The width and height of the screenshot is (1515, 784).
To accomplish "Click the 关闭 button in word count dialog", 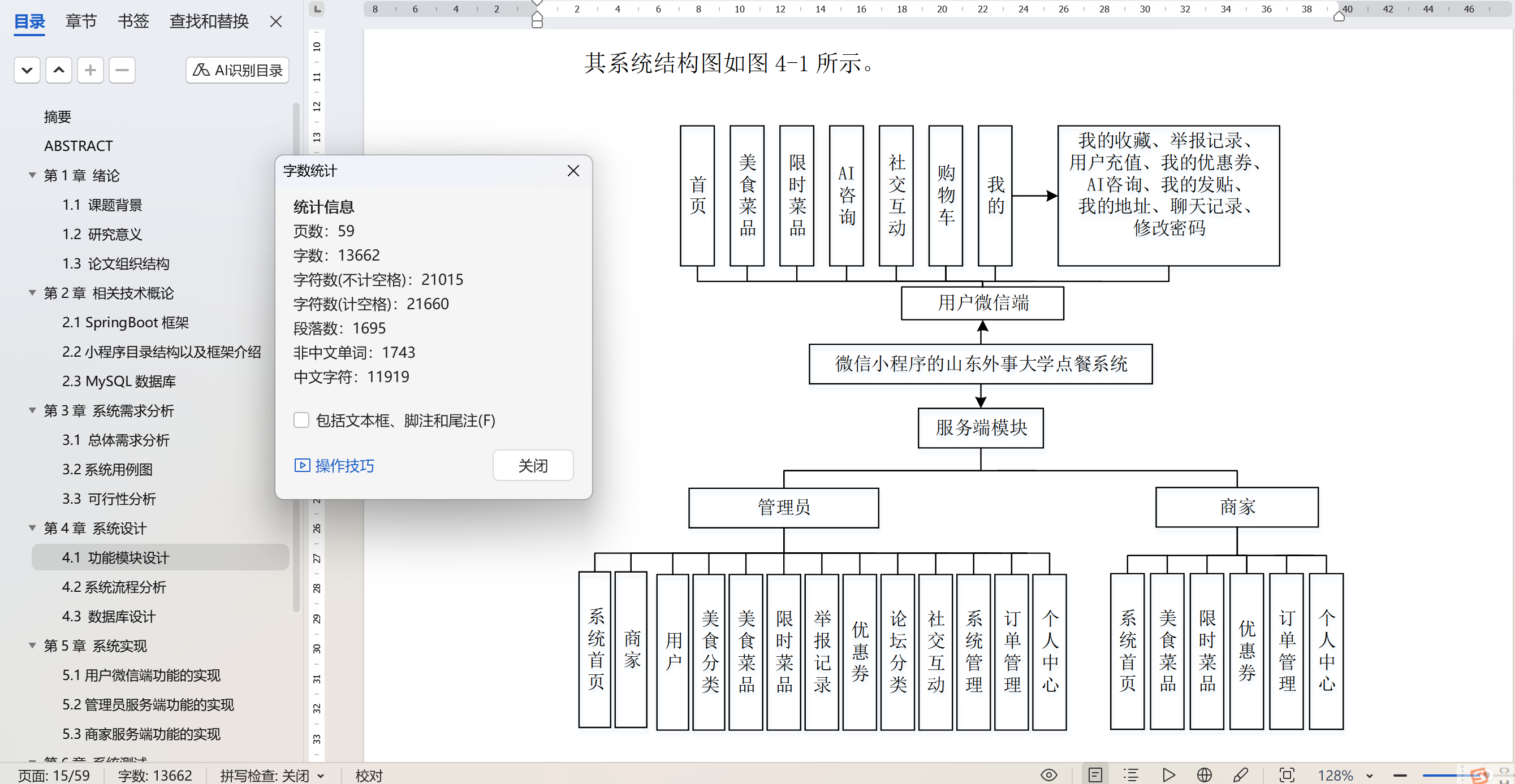I will point(532,465).
